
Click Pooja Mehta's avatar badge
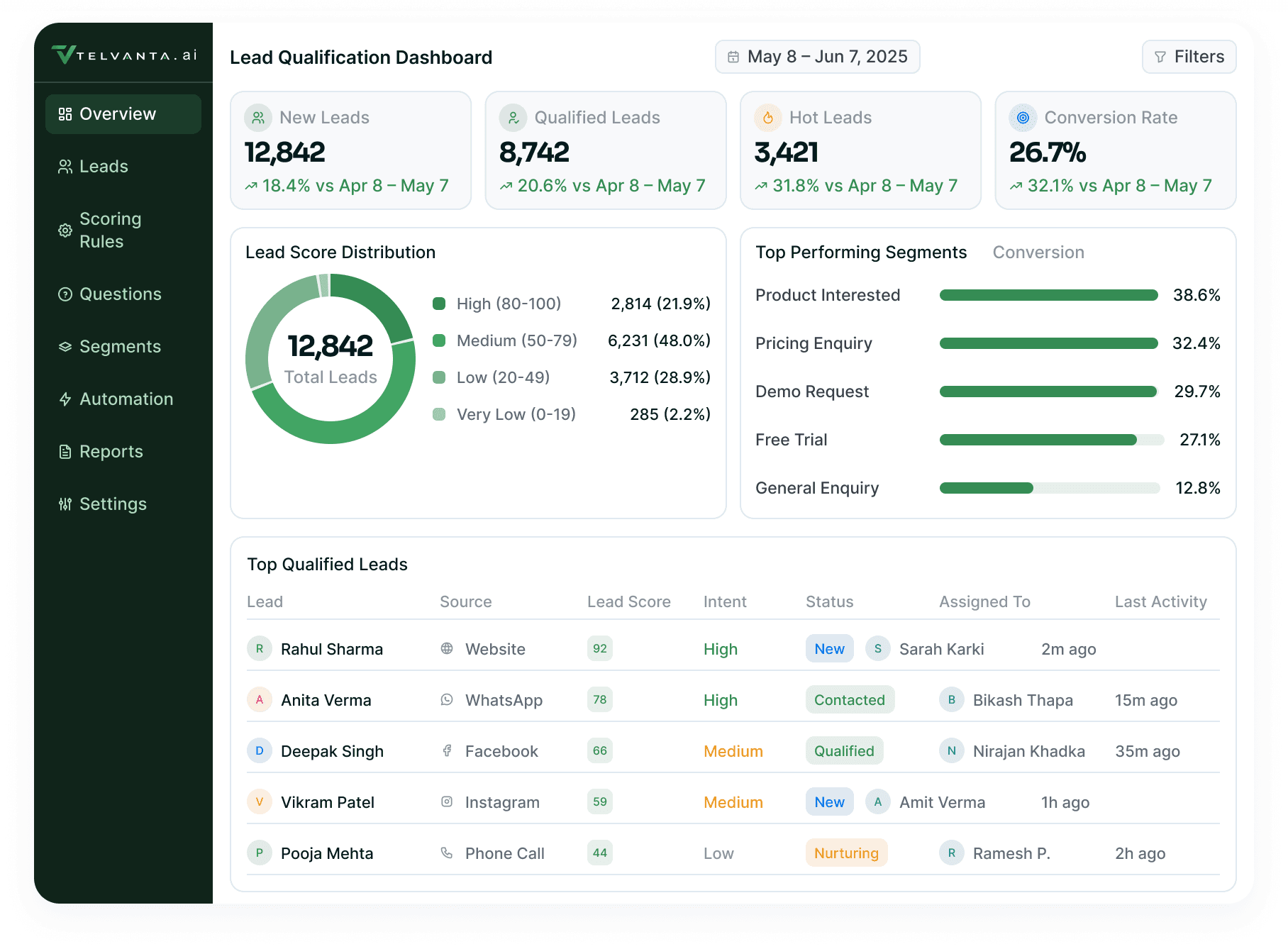pyautogui.click(x=260, y=853)
